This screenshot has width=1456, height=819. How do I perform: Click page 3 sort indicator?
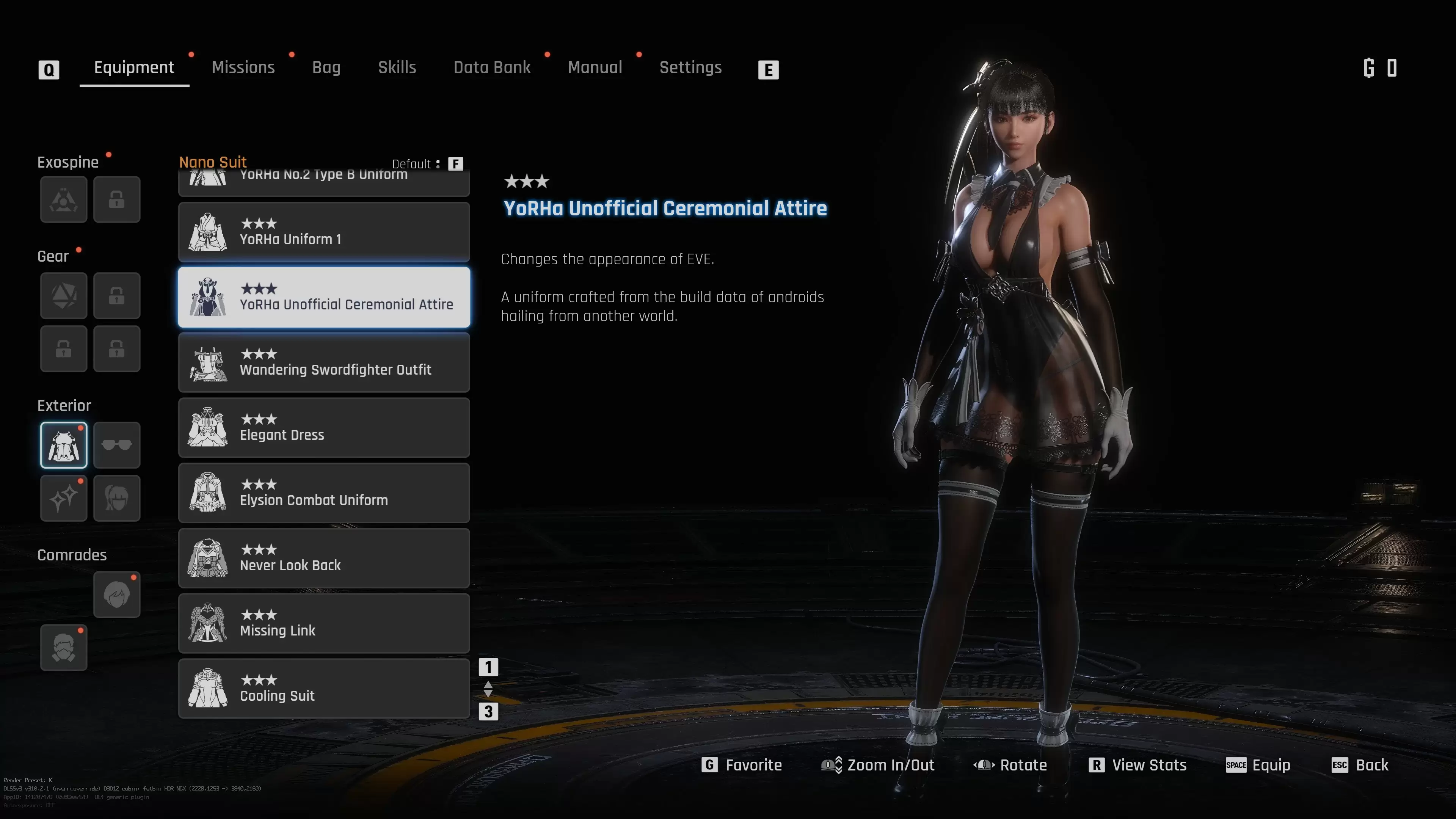pos(488,711)
